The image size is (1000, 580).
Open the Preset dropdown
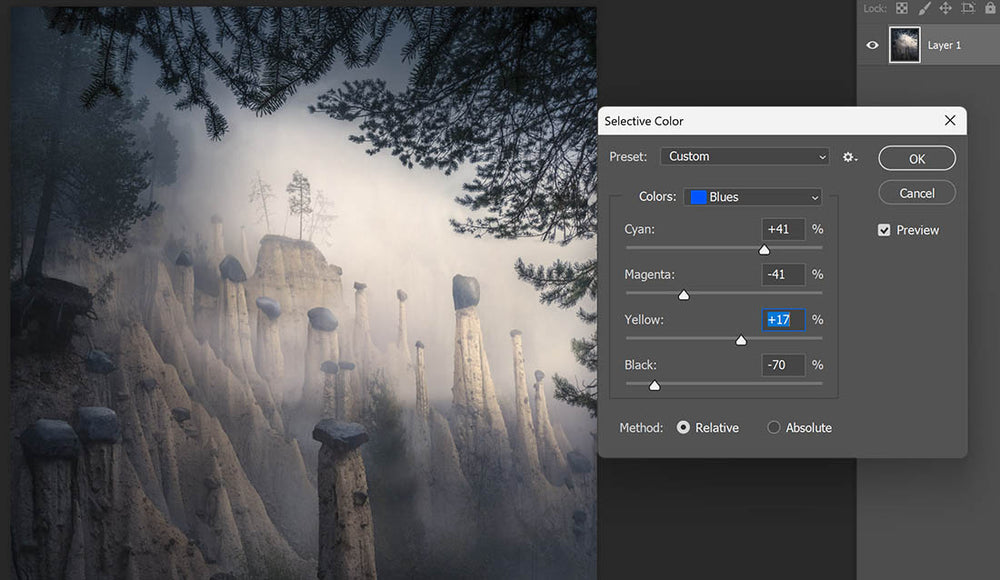[x=744, y=156]
